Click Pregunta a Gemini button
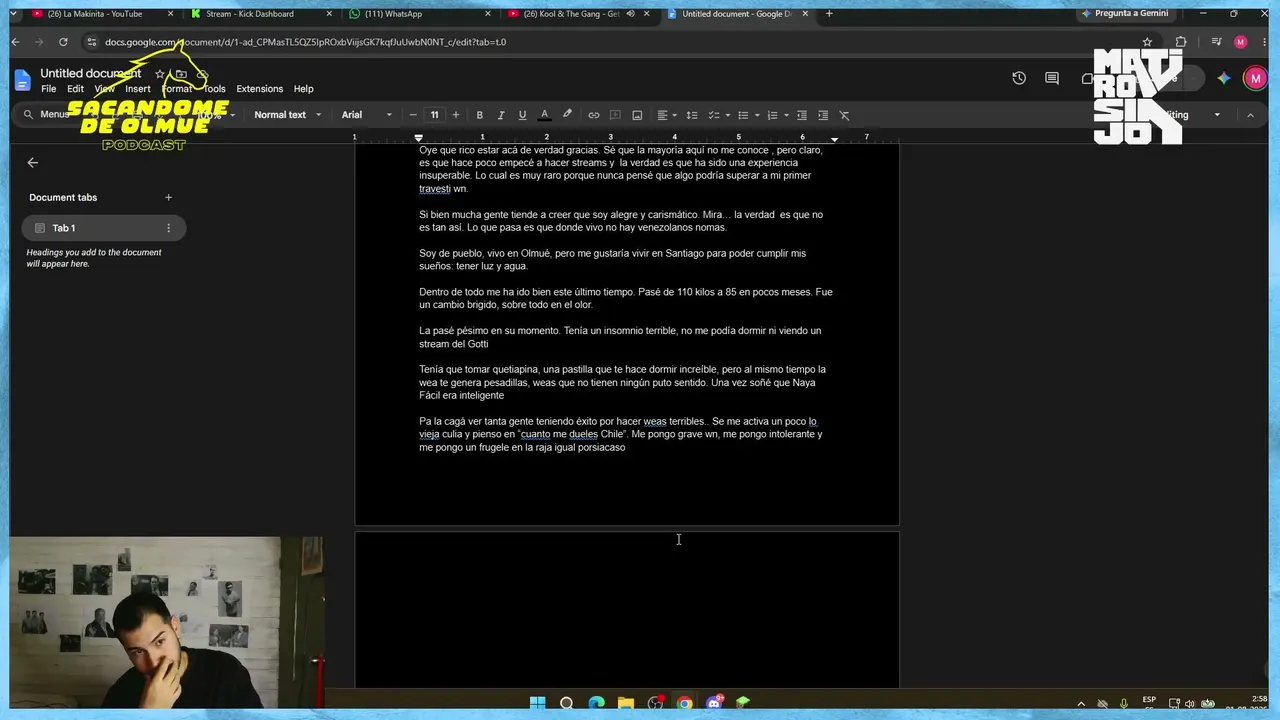This screenshot has width=1280, height=720. pyautogui.click(x=1124, y=14)
